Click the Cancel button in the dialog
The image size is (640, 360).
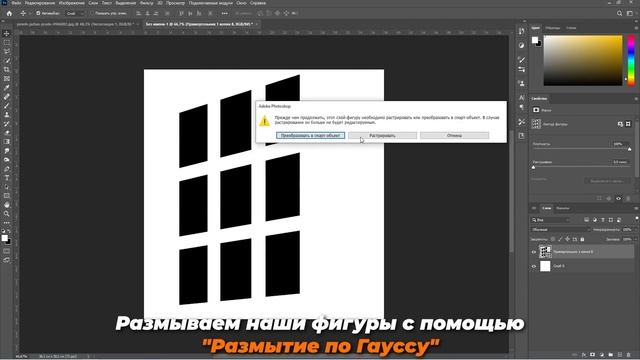pyautogui.click(x=454, y=136)
